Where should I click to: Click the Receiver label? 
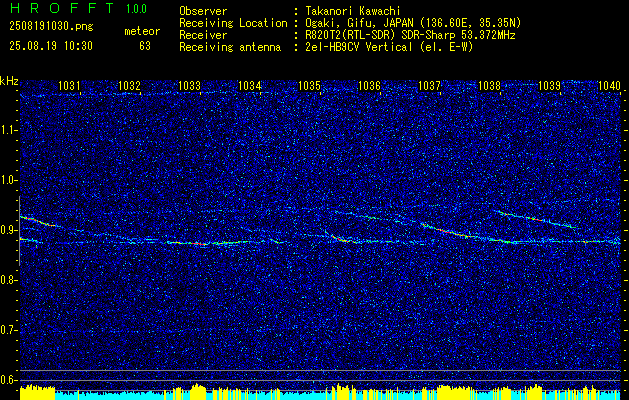(203, 35)
